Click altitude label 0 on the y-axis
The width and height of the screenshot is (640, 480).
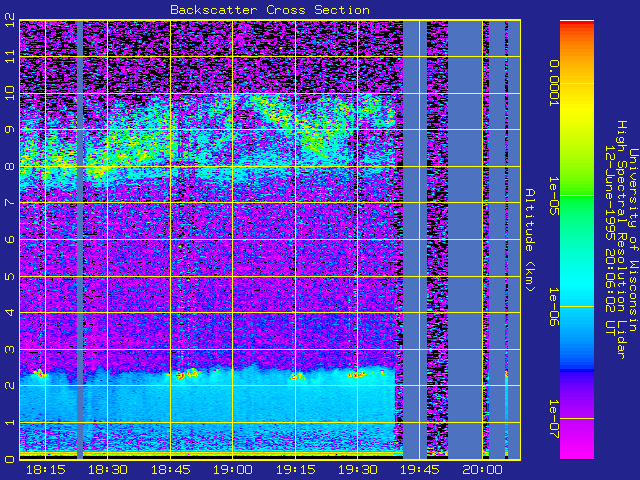point(10,459)
